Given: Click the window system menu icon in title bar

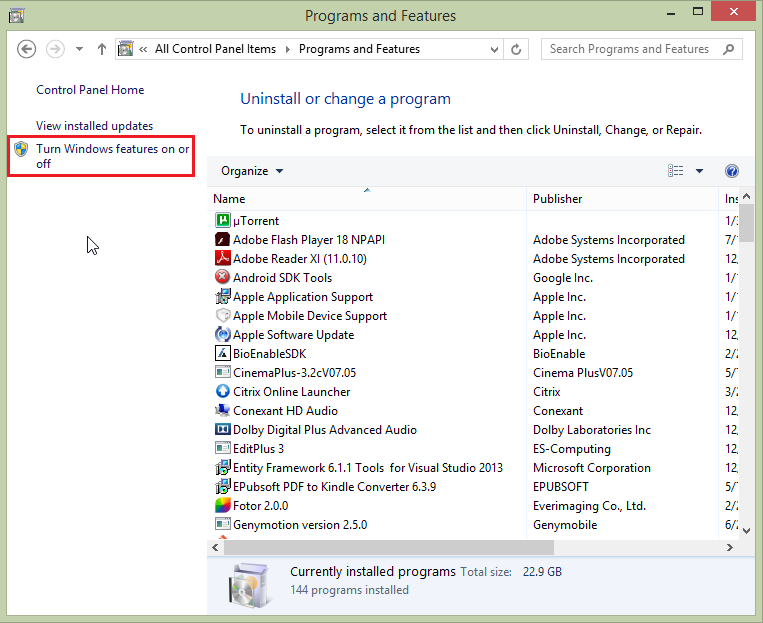Looking at the screenshot, I should [17, 16].
